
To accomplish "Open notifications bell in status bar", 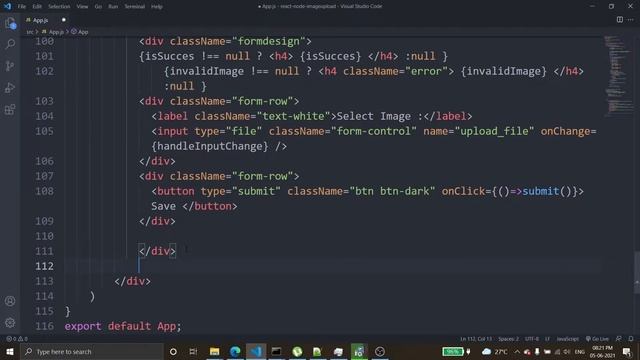I will (631, 339).
